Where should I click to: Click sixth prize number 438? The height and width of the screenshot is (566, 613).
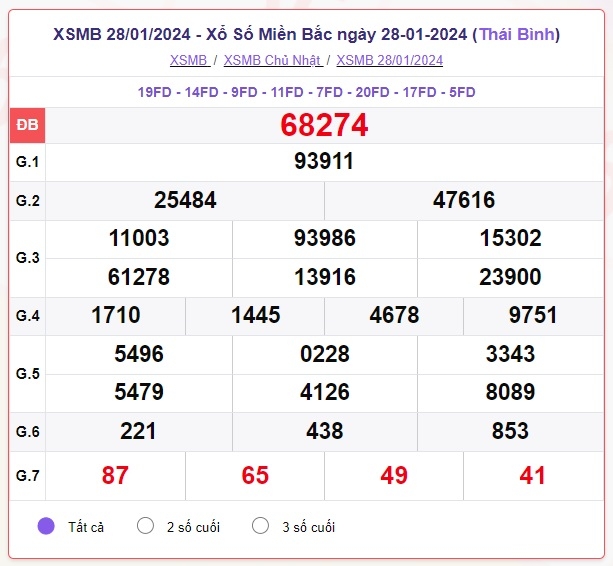[x=324, y=431]
